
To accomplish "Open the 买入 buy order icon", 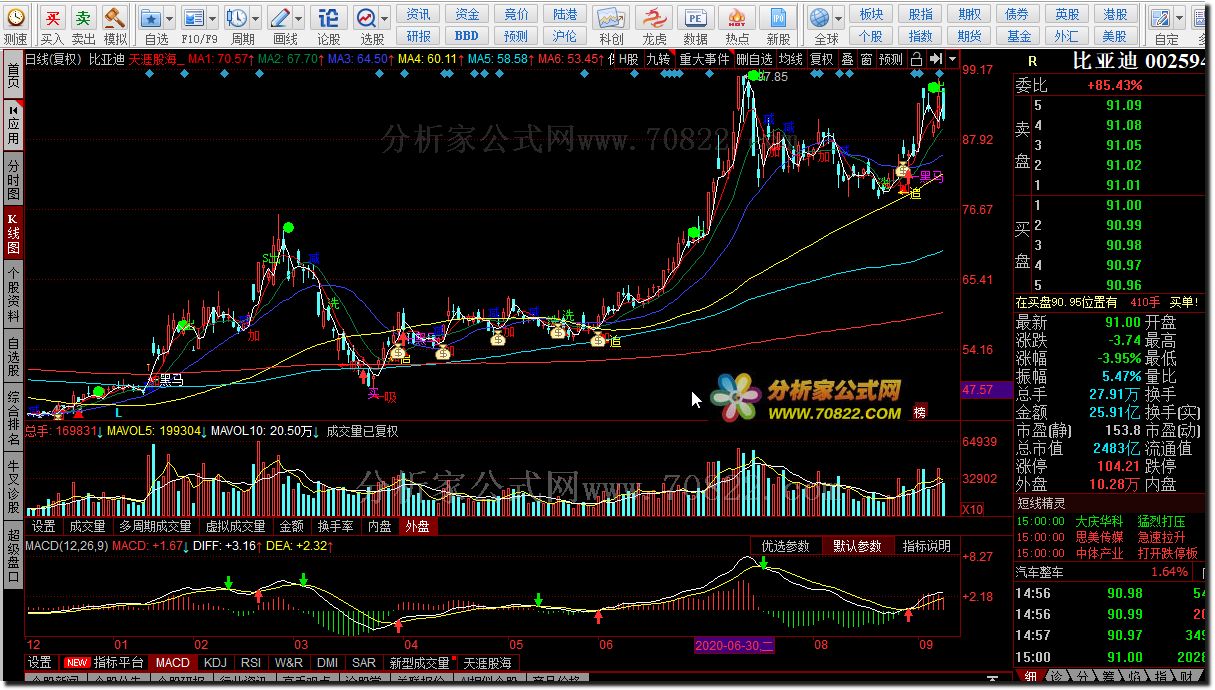I will (x=52, y=18).
